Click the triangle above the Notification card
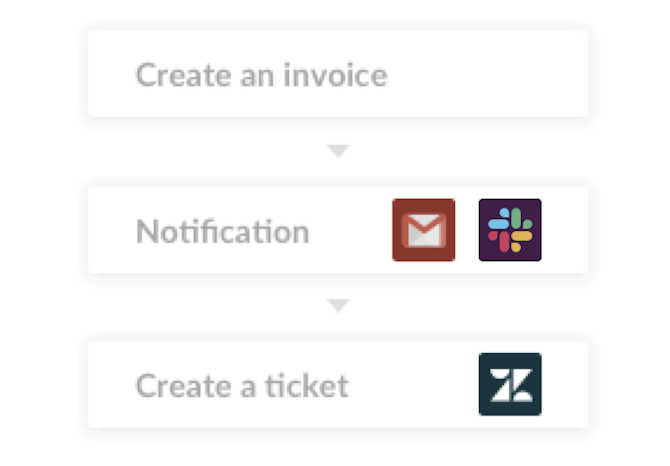 click(338, 151)
